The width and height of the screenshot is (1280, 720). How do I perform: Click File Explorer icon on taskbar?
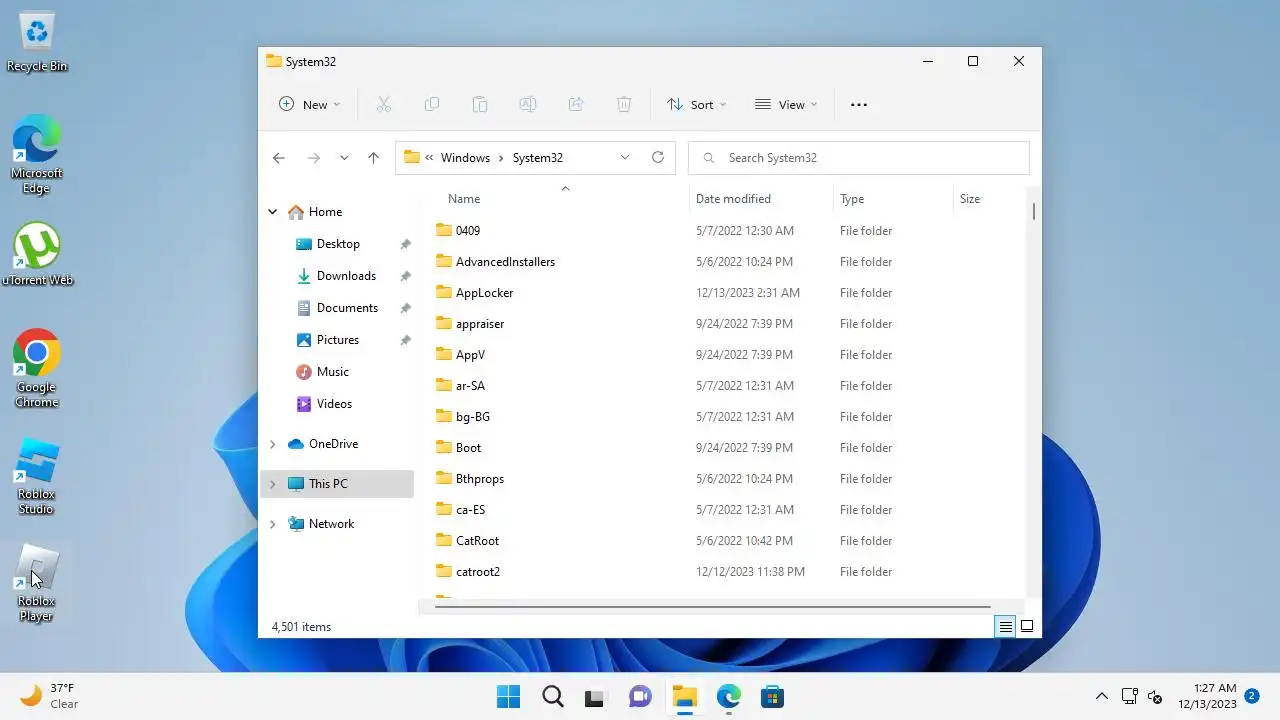(684, 696)
